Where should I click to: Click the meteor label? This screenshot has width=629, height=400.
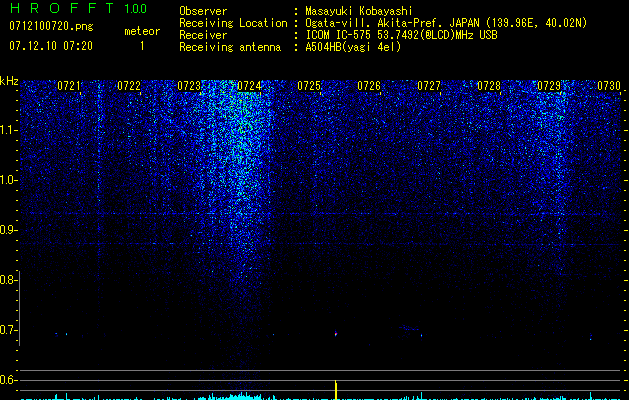pos(142,31)
